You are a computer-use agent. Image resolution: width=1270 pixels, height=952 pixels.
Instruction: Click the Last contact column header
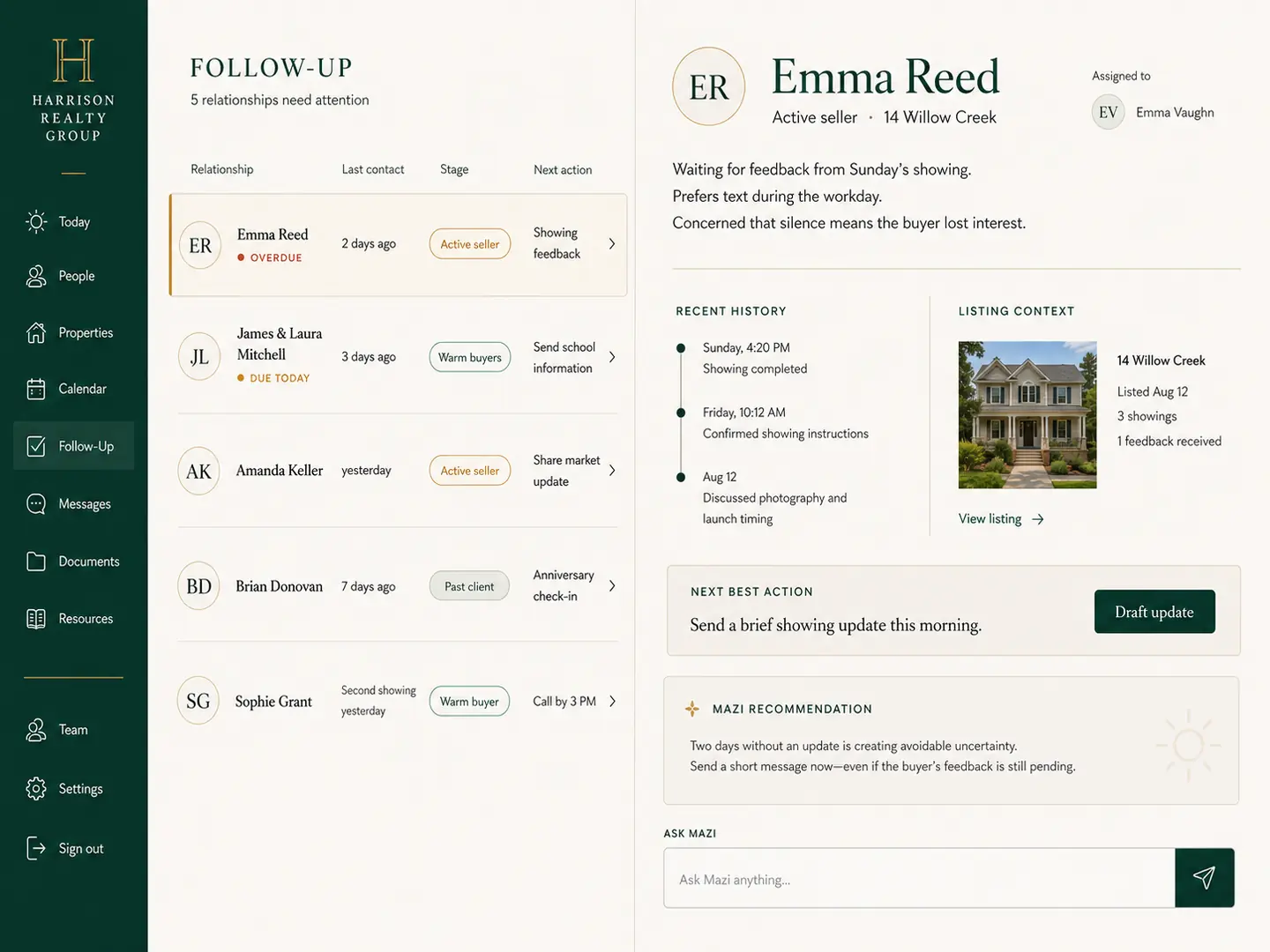tap(373, 169)
